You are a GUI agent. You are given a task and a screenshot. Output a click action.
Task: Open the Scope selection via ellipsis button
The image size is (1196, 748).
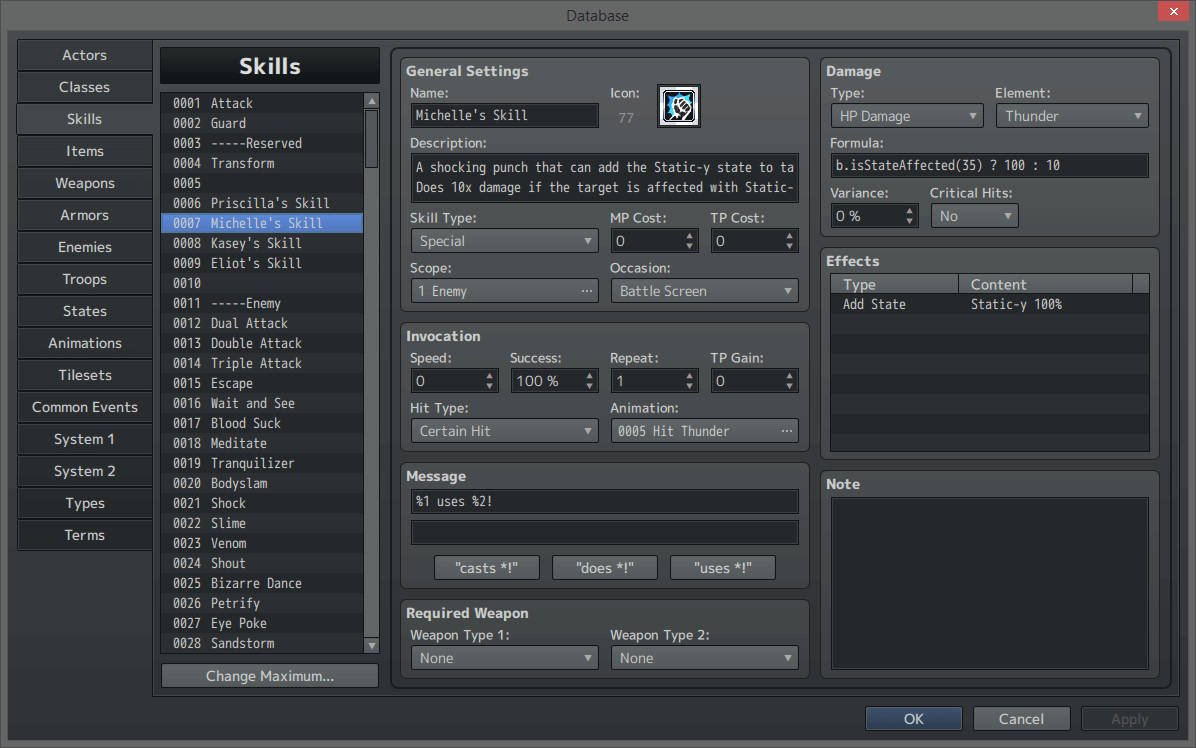(x=587, y=290)
